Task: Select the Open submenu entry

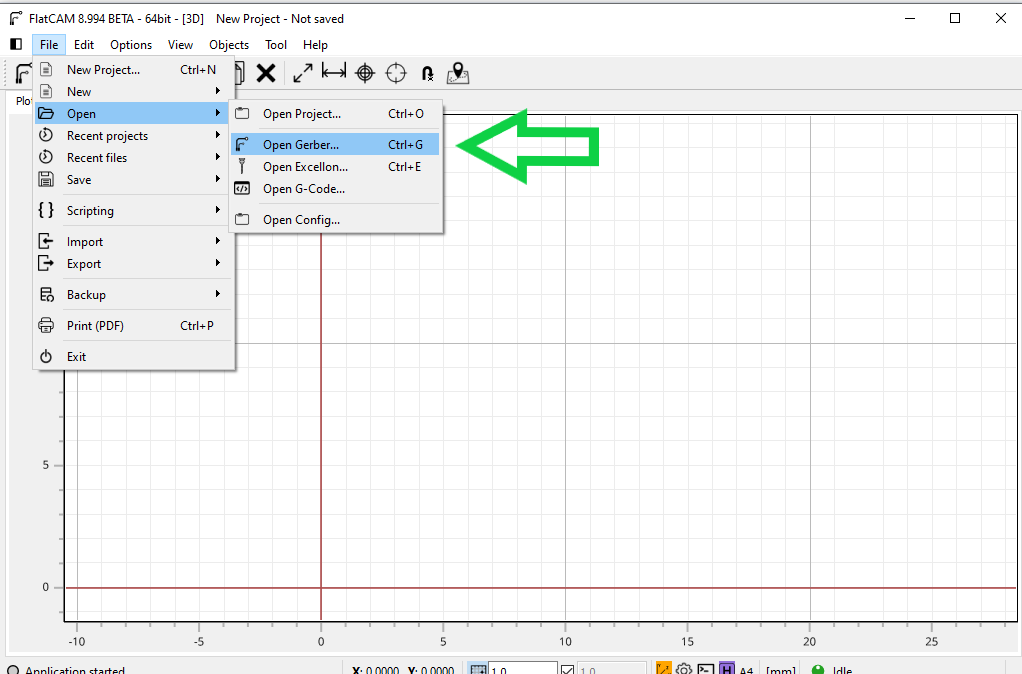Action: [134, 113]
